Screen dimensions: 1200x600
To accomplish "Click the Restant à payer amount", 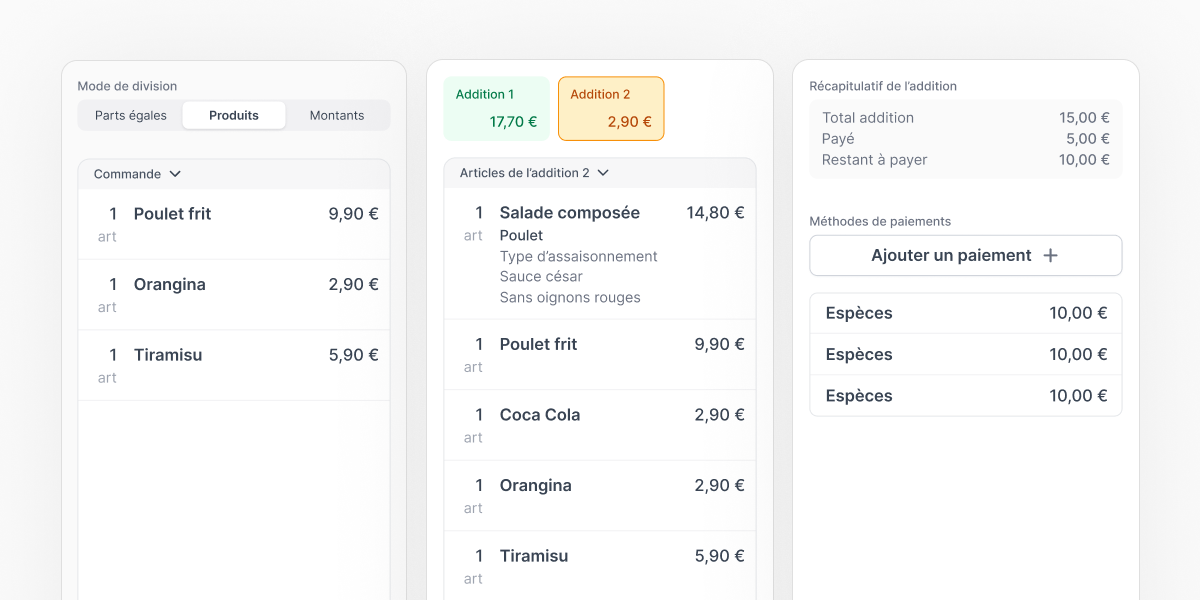I will point(1086,159).
